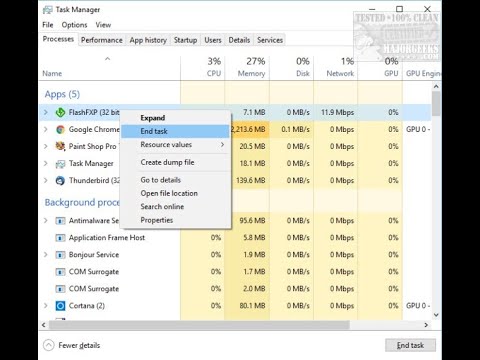Screen dimensions: 480x360
Task: Expand the Paint Shop Pro group
Action: (46, 146)
